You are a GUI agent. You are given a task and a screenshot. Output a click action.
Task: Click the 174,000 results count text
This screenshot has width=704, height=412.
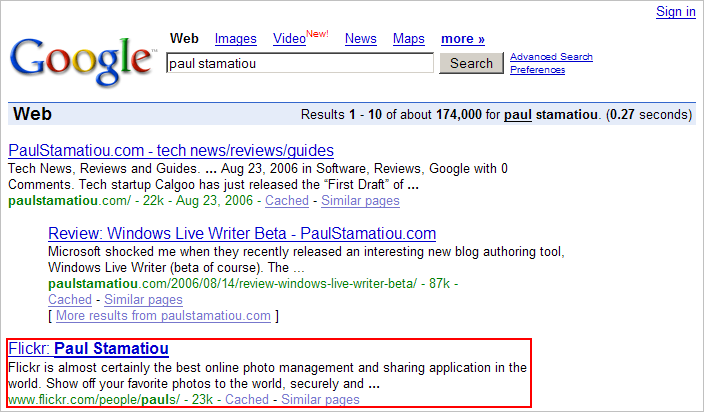pyautogui.click(x=459, y=114)
